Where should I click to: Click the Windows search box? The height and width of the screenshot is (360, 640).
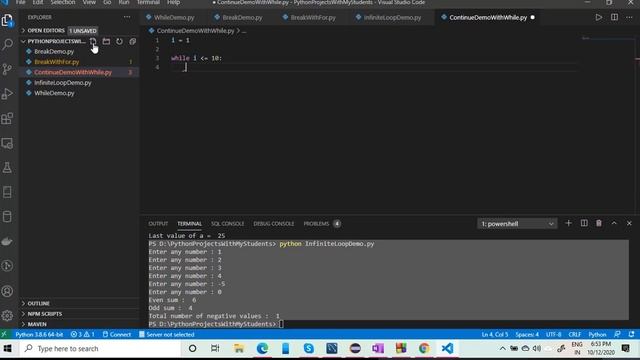click(x=100, y=349)
